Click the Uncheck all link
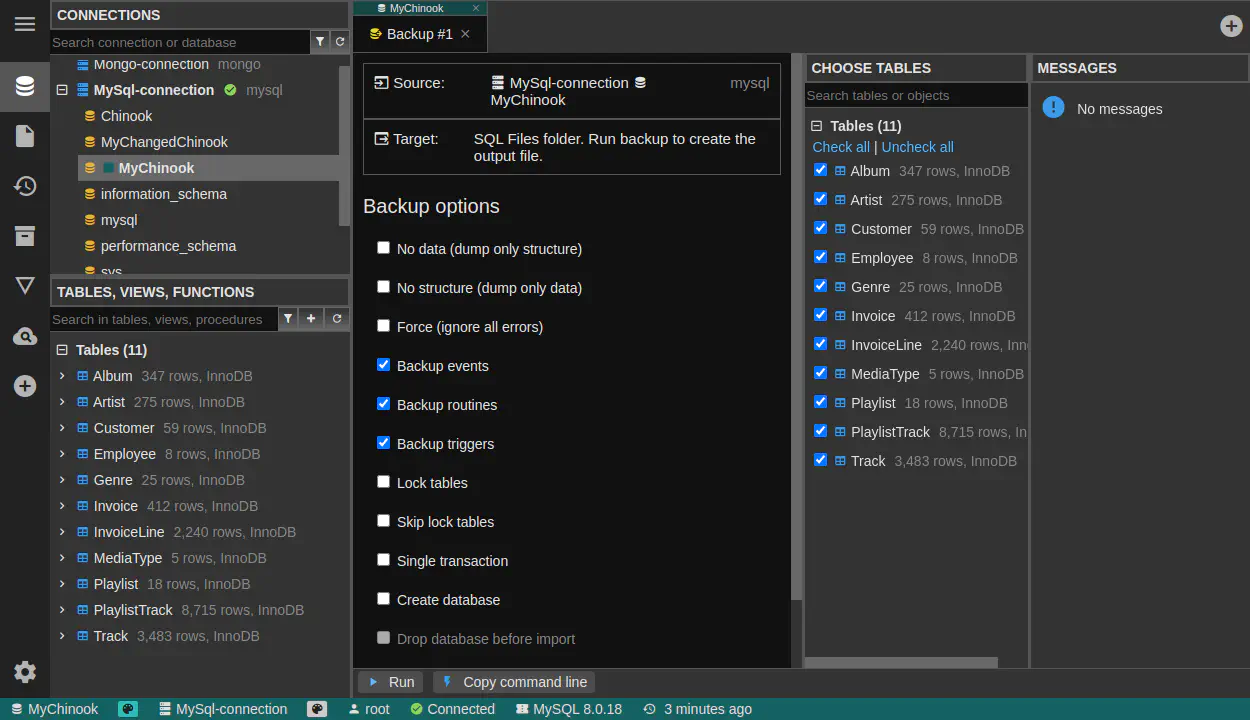 [917, 147]
